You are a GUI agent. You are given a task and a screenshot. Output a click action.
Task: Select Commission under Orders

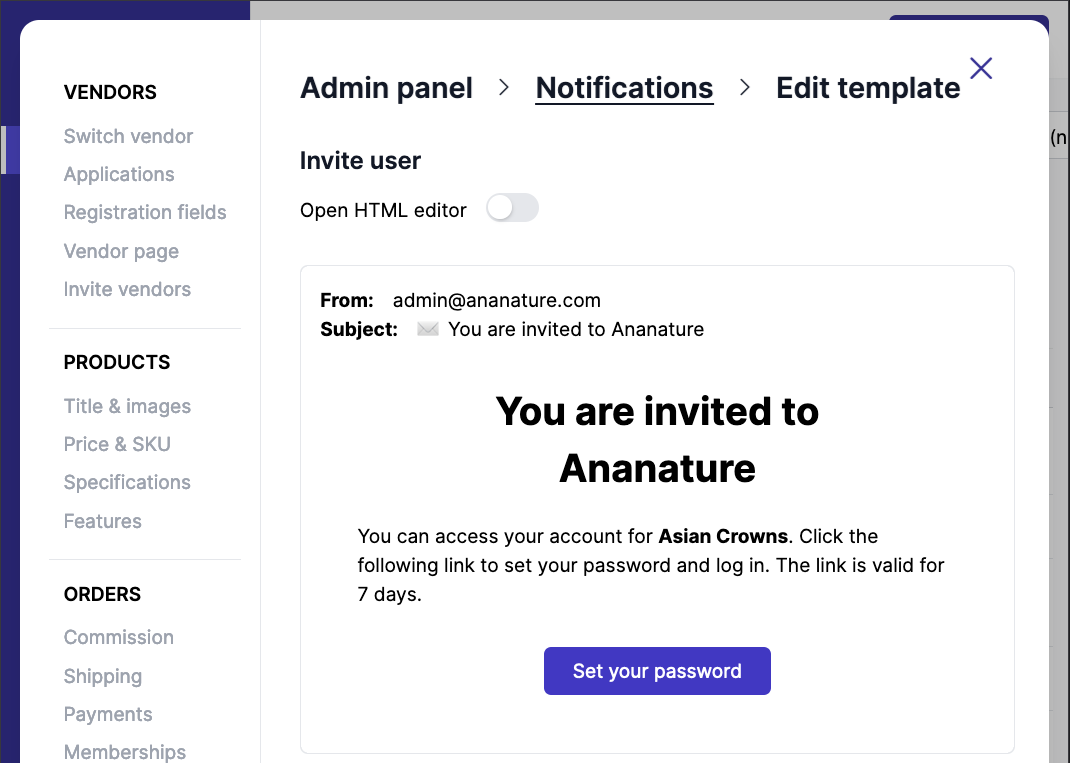tap(118, 637)
